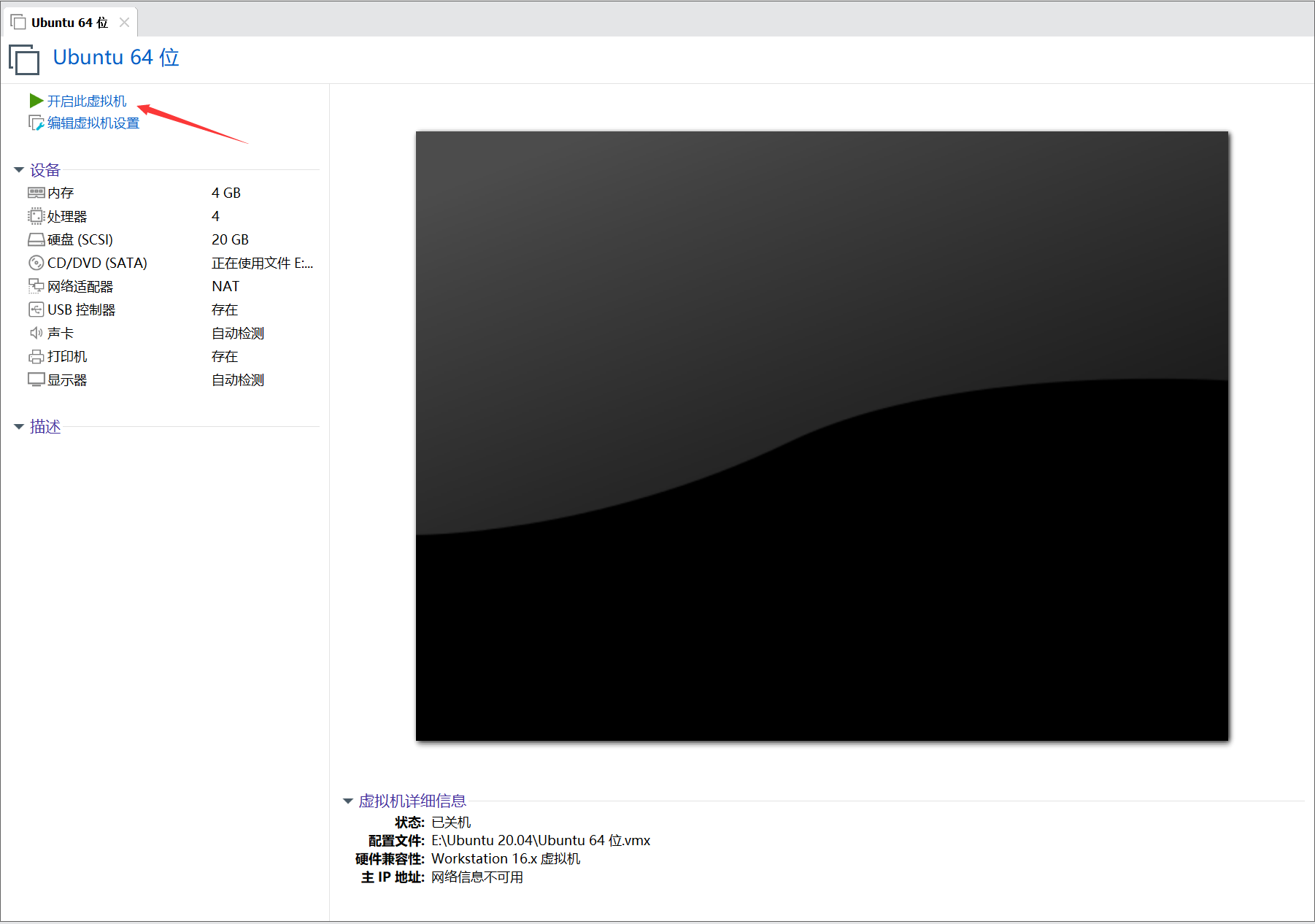Select the USB 控制器 row label
The width and height of the screenshot is (1315, 924).
click(x=82, y=309)
